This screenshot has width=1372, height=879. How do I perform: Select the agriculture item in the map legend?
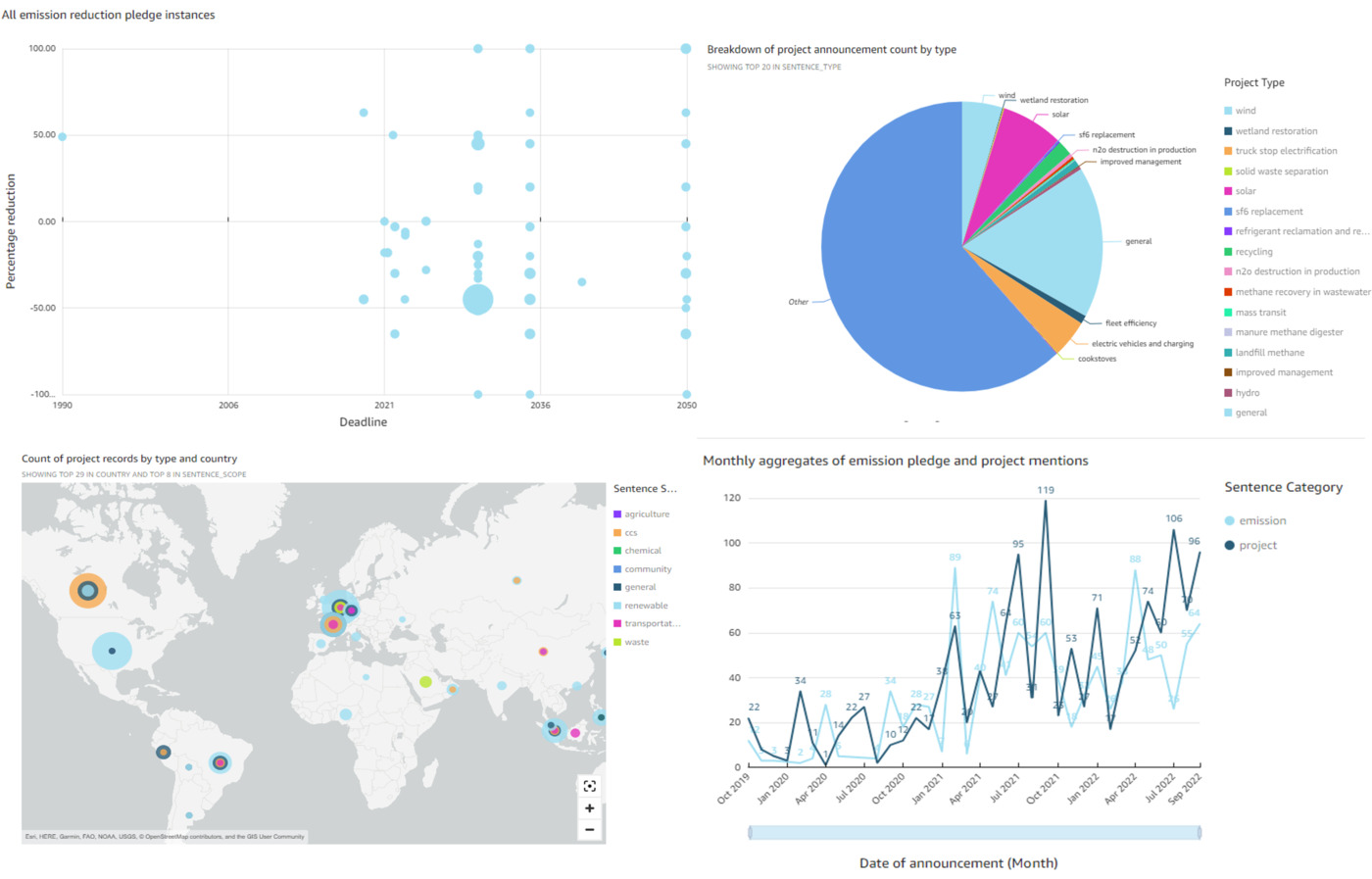pyautogui.click(x=647, y=514)
